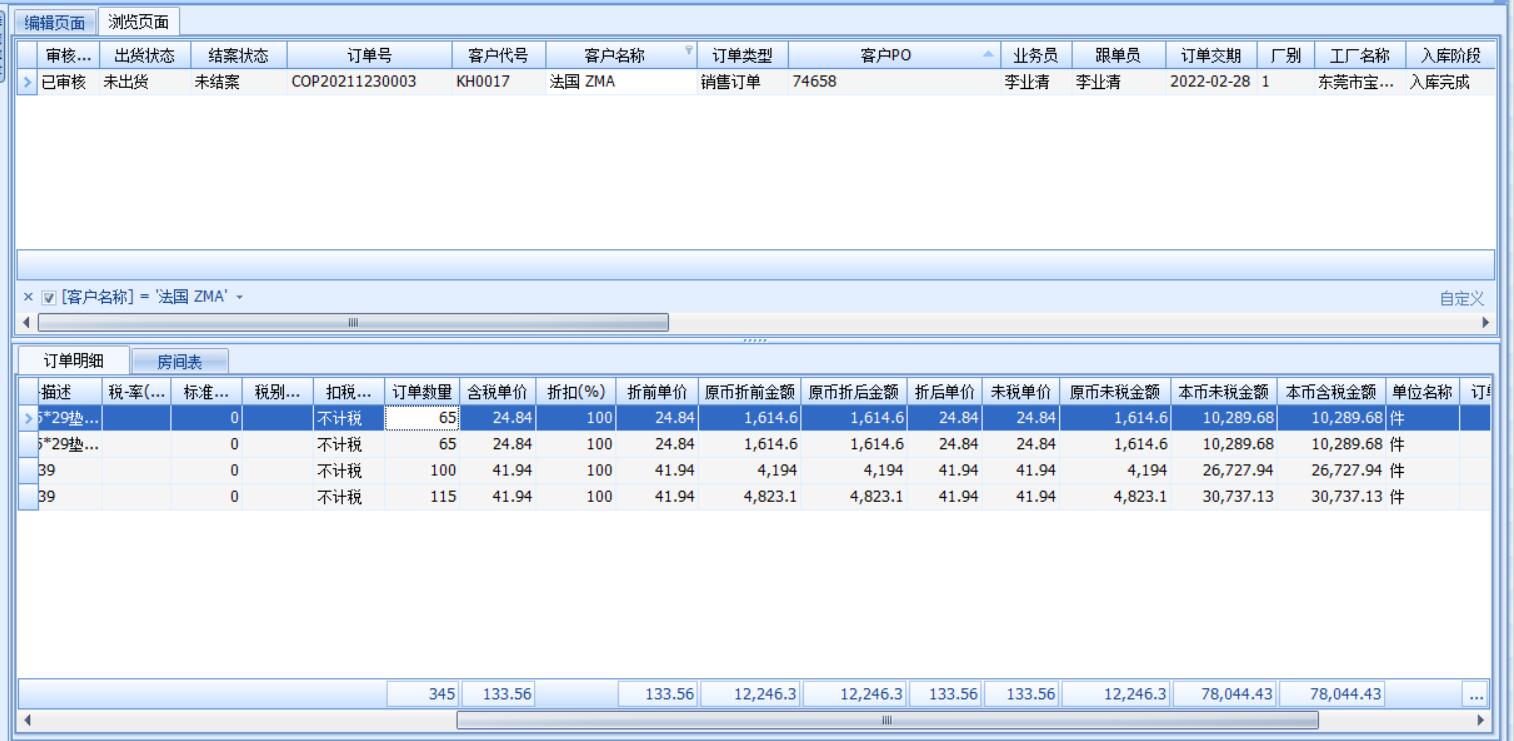Click the upper grid horizontal scrollbar thumb

point(352,322)
